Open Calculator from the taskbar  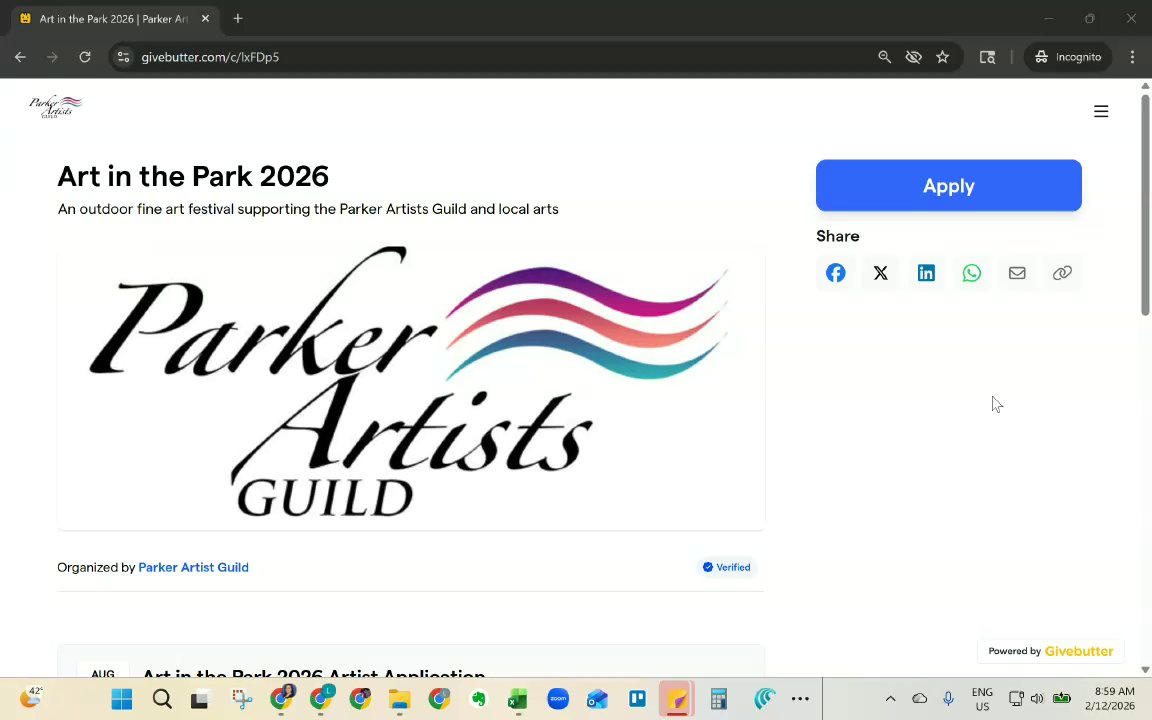click(719, 699)
